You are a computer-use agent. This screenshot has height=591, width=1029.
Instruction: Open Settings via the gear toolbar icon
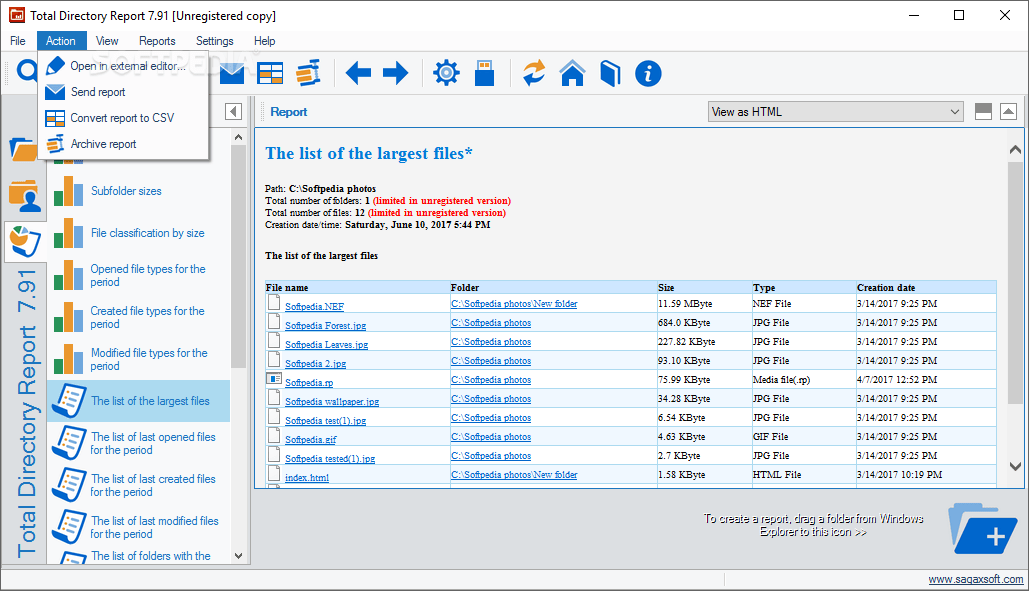[x=446, y=72]
